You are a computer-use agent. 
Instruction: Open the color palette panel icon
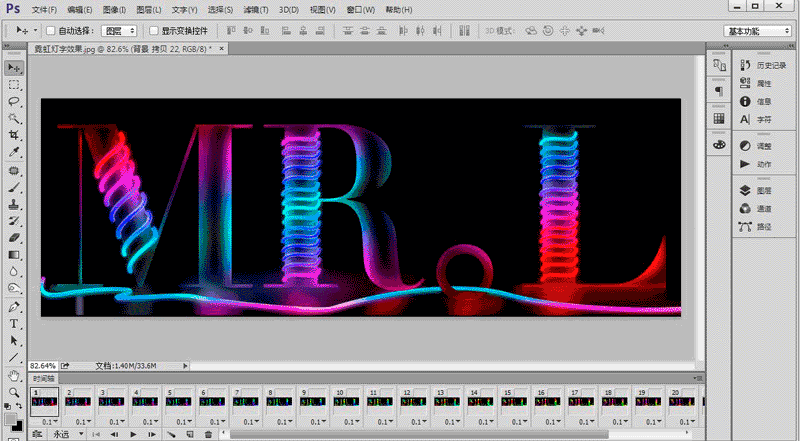click(719, 145)
